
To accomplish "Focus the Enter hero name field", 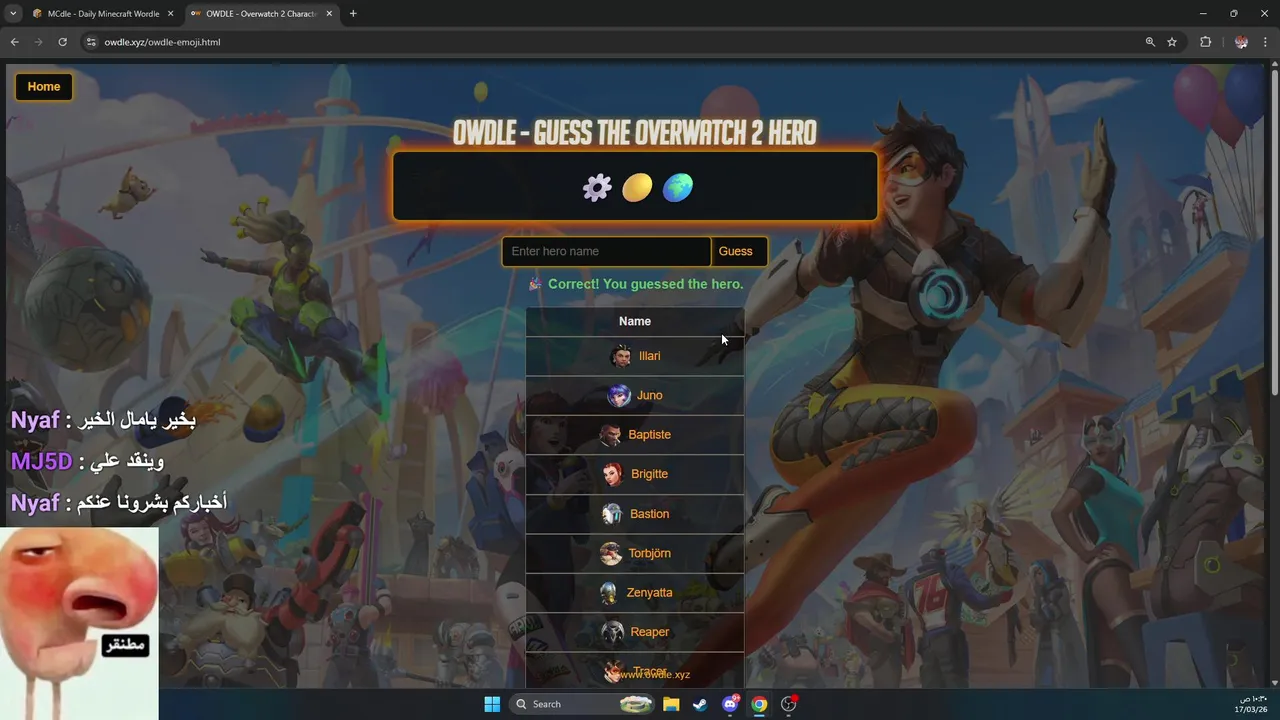I will [x=606, y=252].
